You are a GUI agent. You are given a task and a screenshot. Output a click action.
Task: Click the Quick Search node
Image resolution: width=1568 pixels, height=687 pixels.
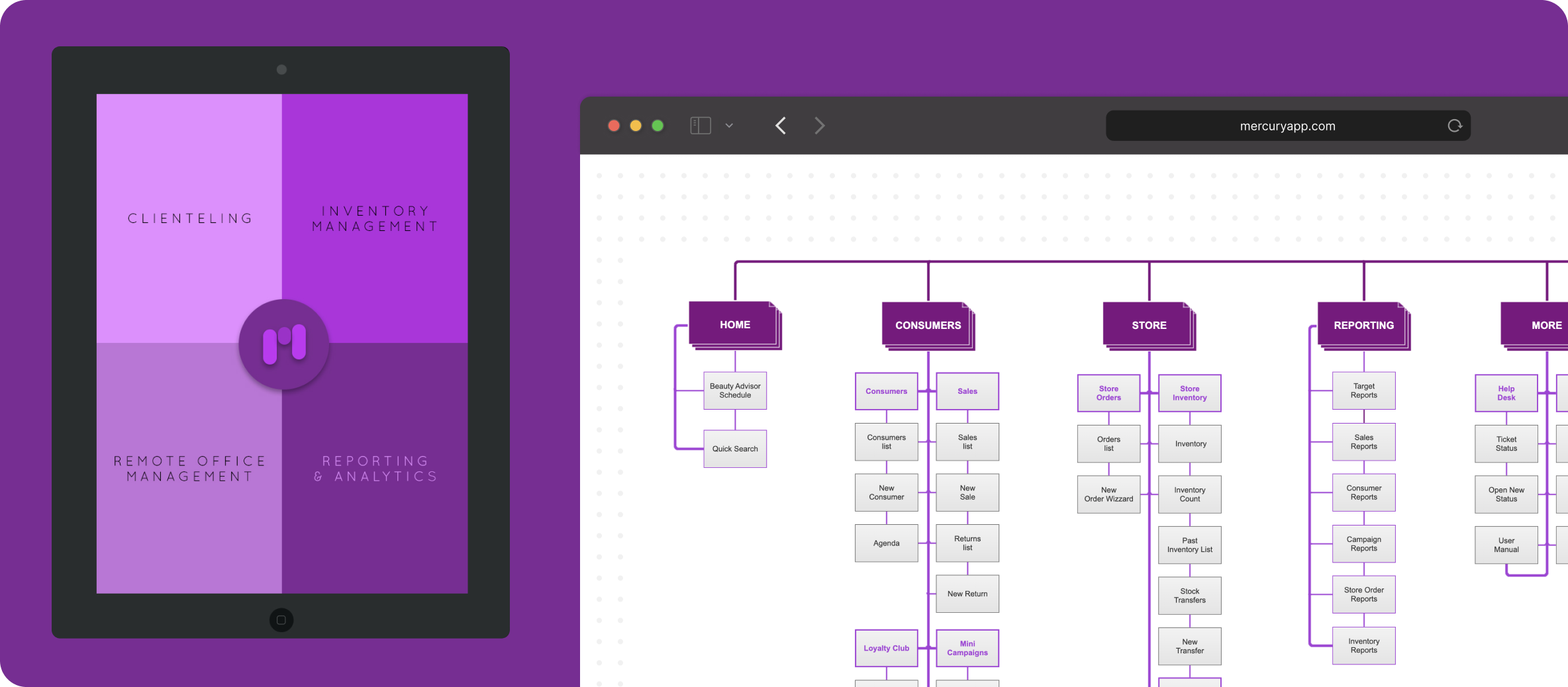734,449
